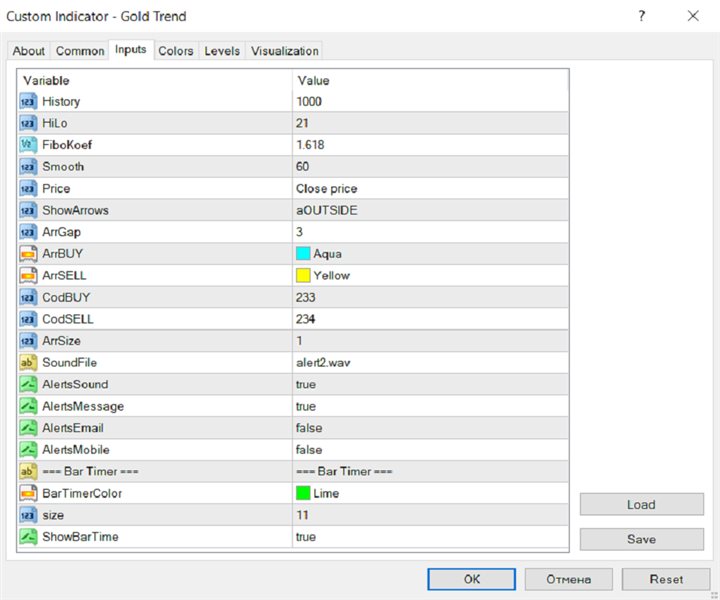Screen dimensions: 720x600
Task: Click the boolean icon beside AlertsMessage
Action: click(x=28, y=406)
